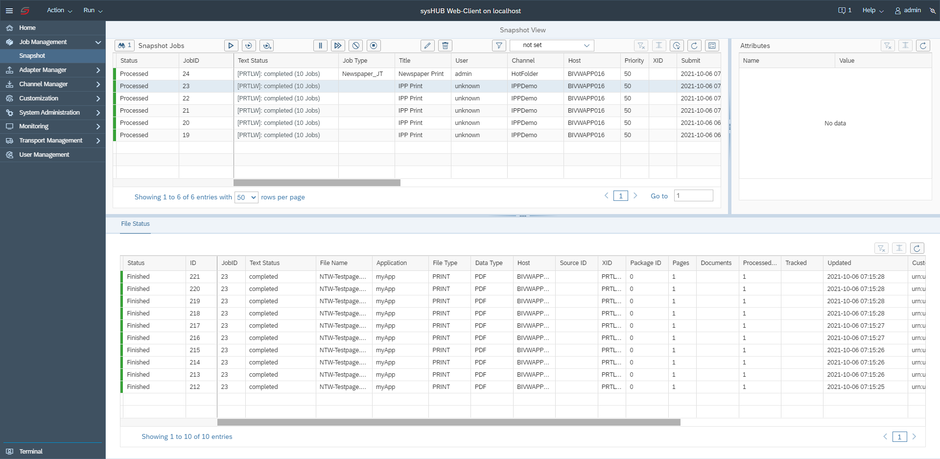Image resolution: width=940 pixels, height=459 pixels.
Task: Click next page arrow in File Status pagination
Action: 914,437
